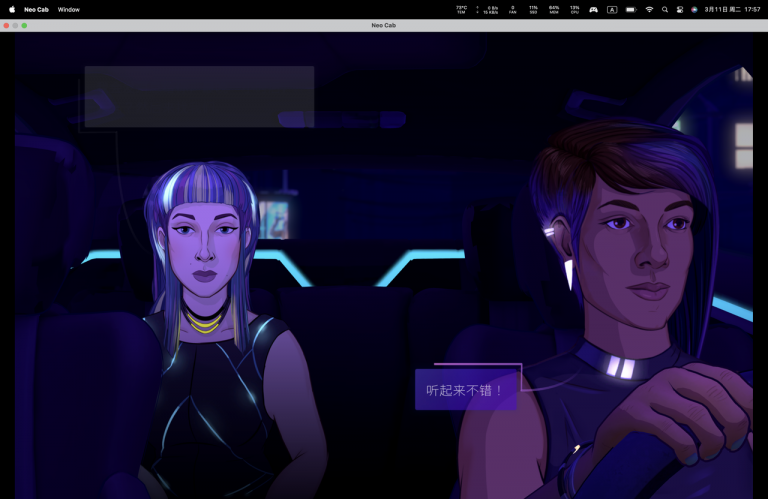Click the Siri icon in menu bar
This screenshot has height=499, width=768.
(694, 10)
